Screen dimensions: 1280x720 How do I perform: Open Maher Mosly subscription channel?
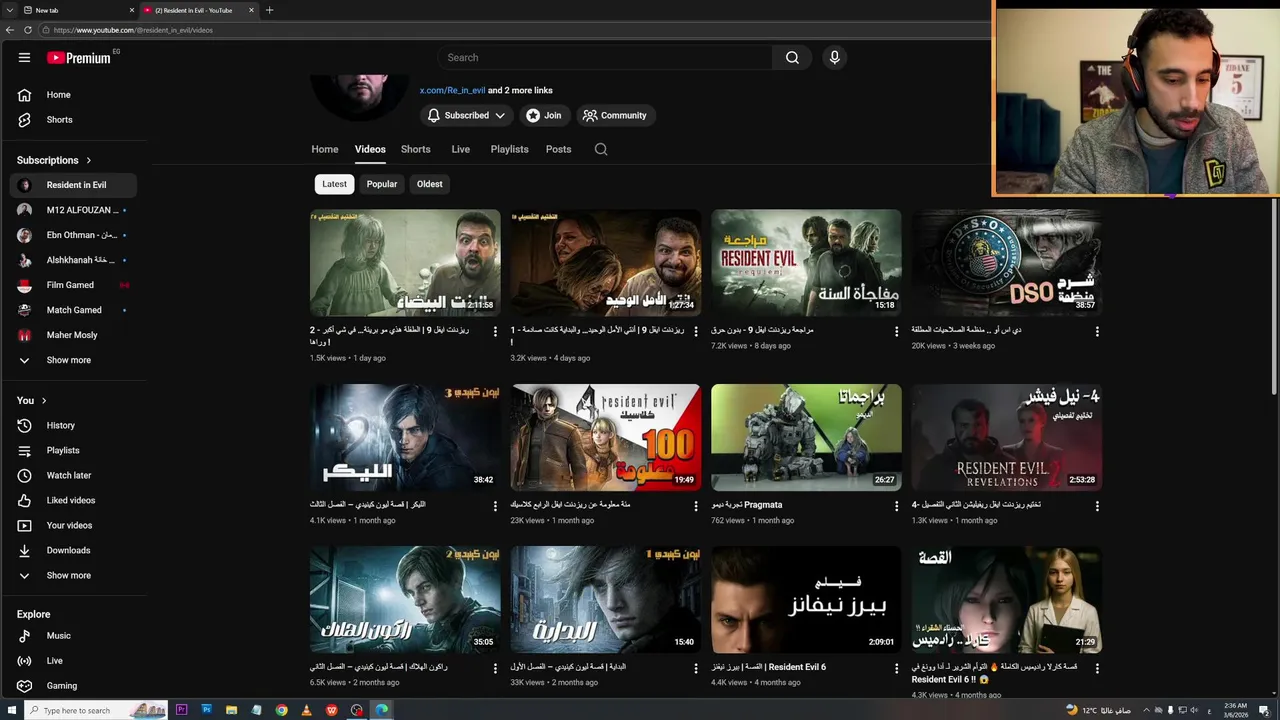click(74, 335)
